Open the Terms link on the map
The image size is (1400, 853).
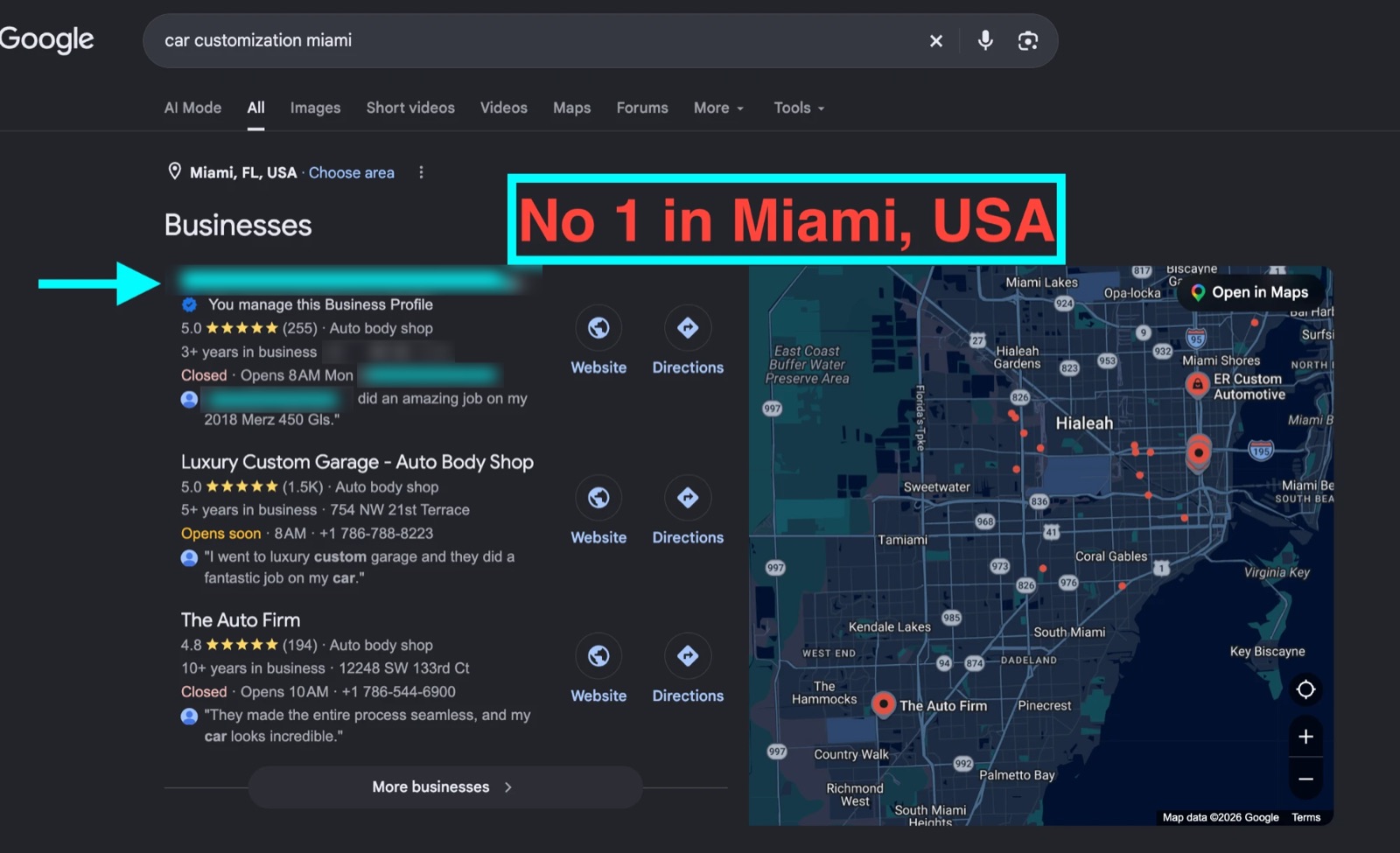click(1305, 817)
